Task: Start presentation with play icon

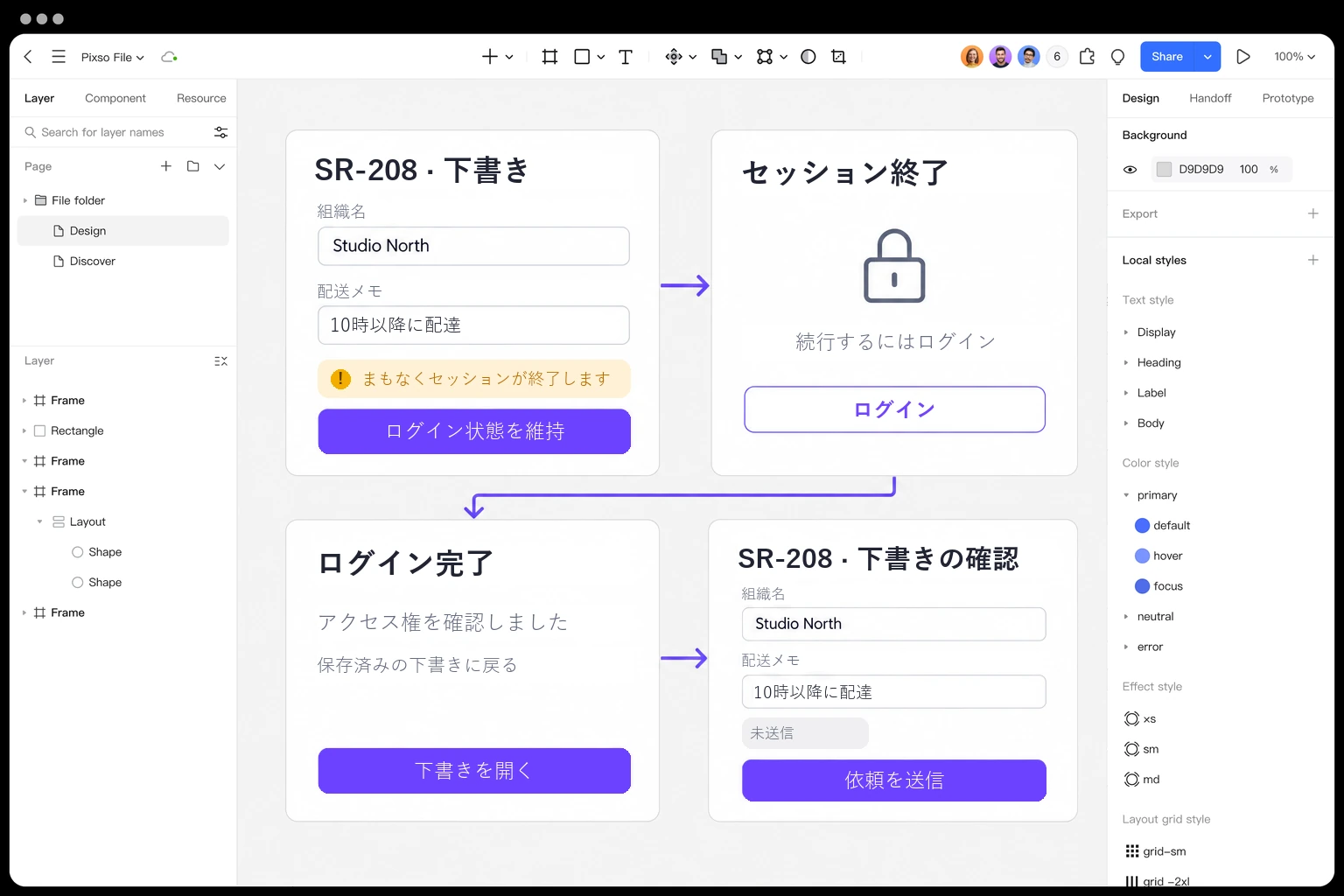Action: pos(1242,57)
